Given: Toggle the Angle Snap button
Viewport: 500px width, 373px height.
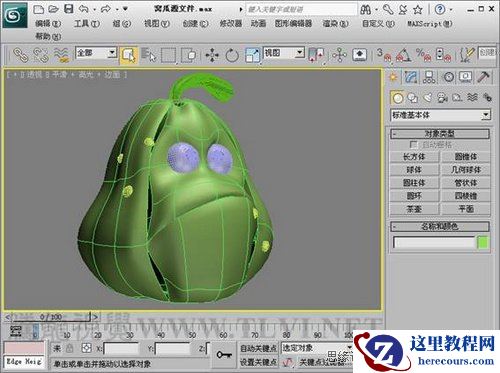Looking at the screenshot, I should tap(403, 55).
